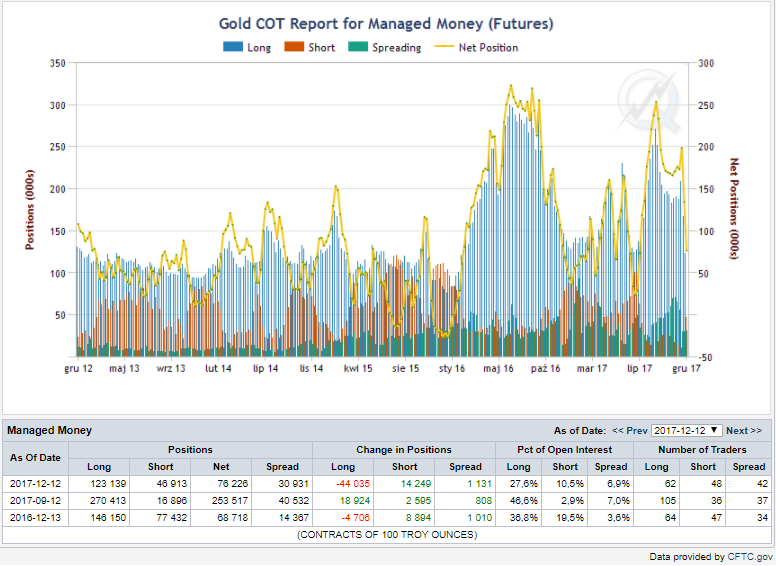Click the Net column header

221,467
